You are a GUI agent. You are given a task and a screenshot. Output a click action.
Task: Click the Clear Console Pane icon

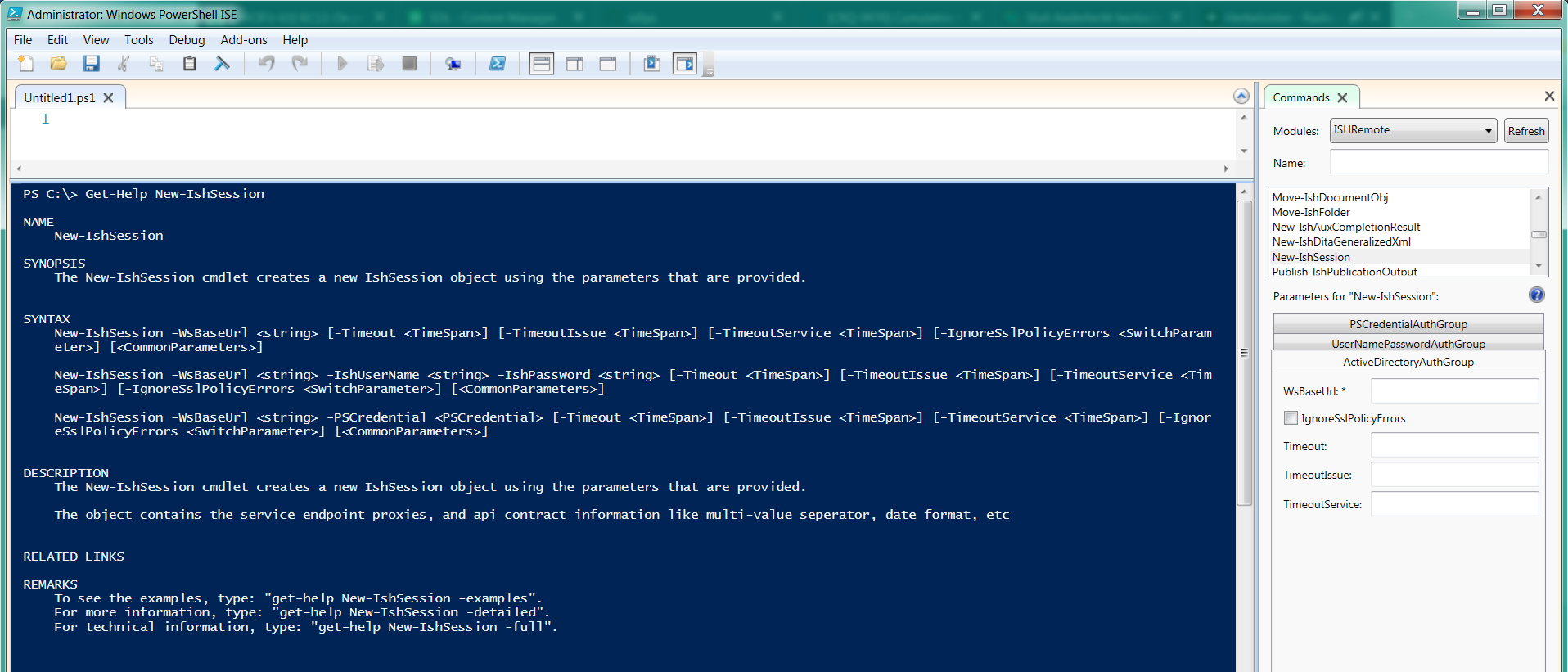222,64
